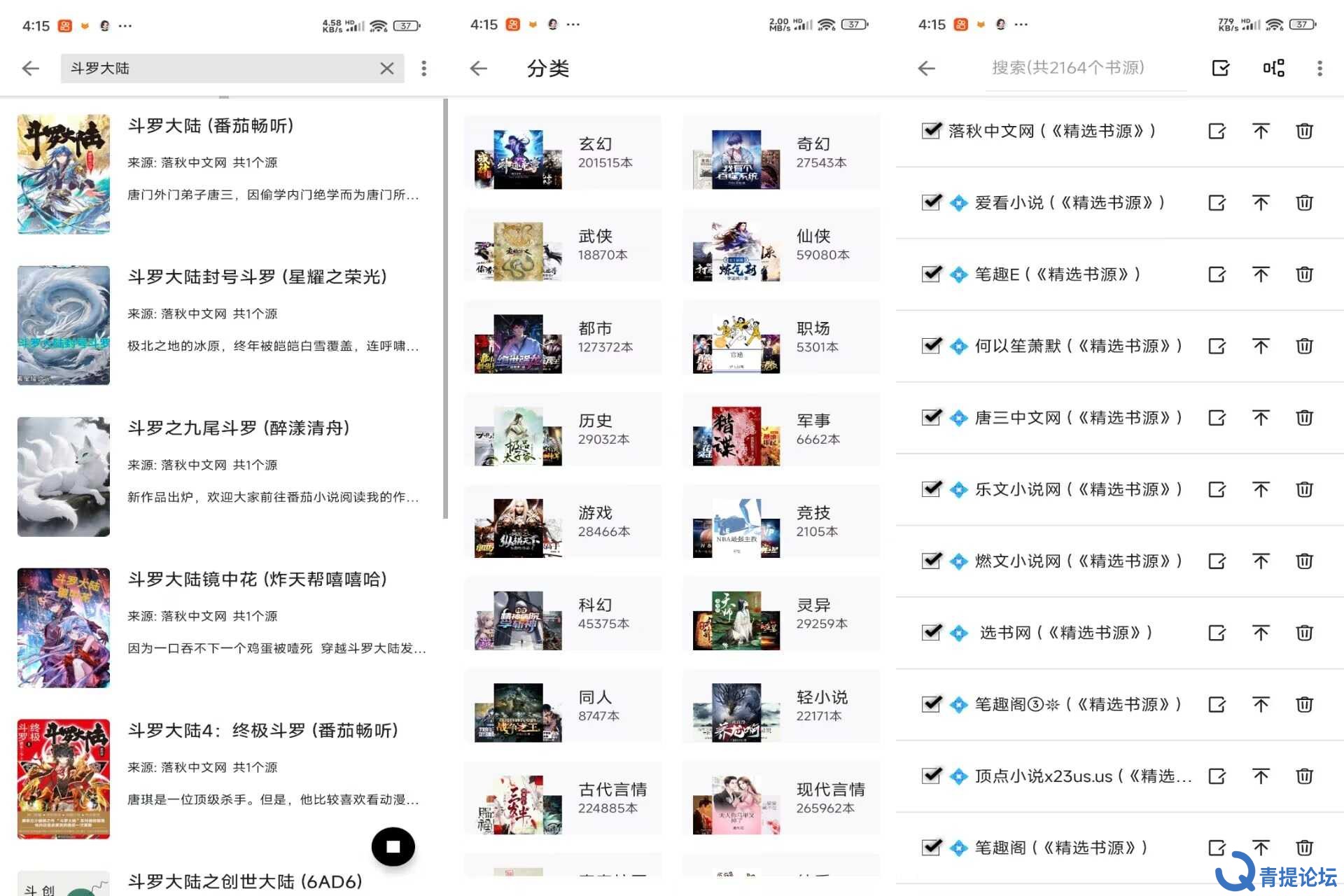Edit the 落秋中文网 book source
This screenshot has height=896, width=1344.
pyautogui.click(x=1217, y=131)
